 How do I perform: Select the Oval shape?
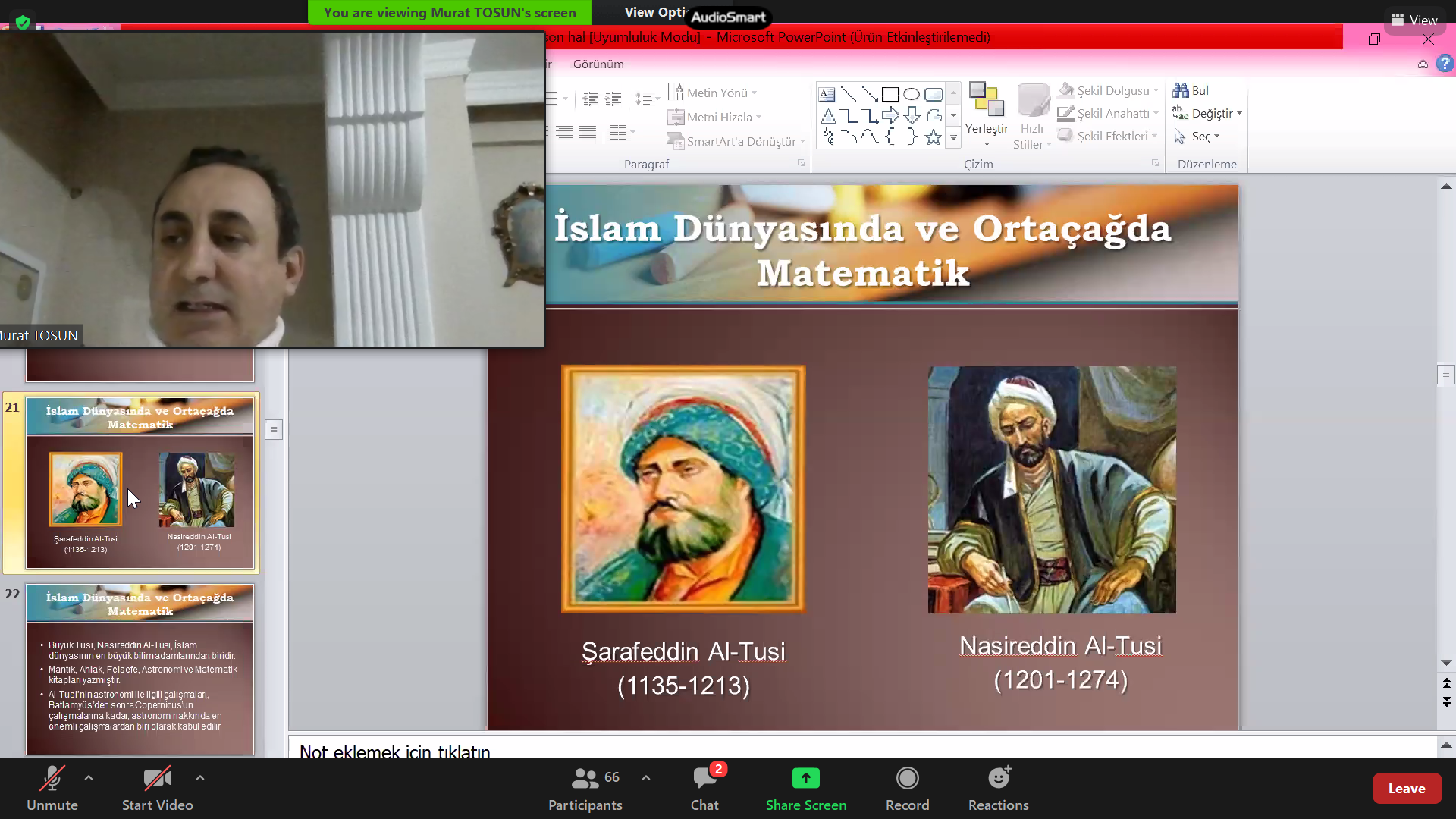(x=912, y=95)
